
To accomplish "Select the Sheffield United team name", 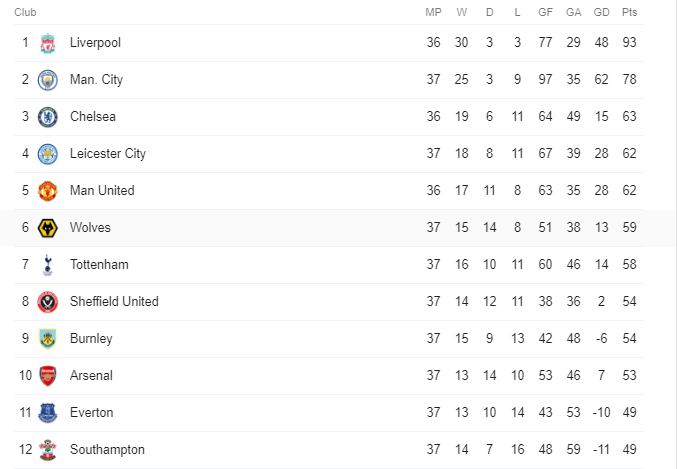I will coord(114,301).
